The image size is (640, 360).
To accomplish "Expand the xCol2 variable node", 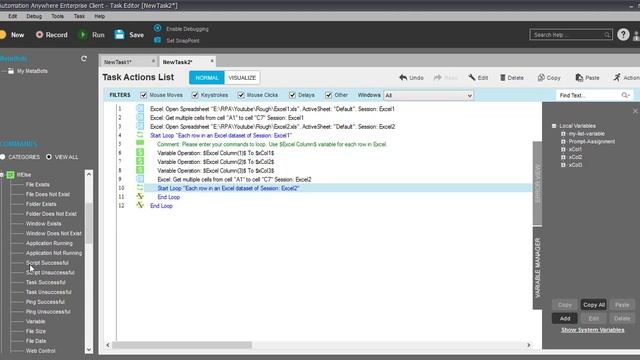I will 563,157.
